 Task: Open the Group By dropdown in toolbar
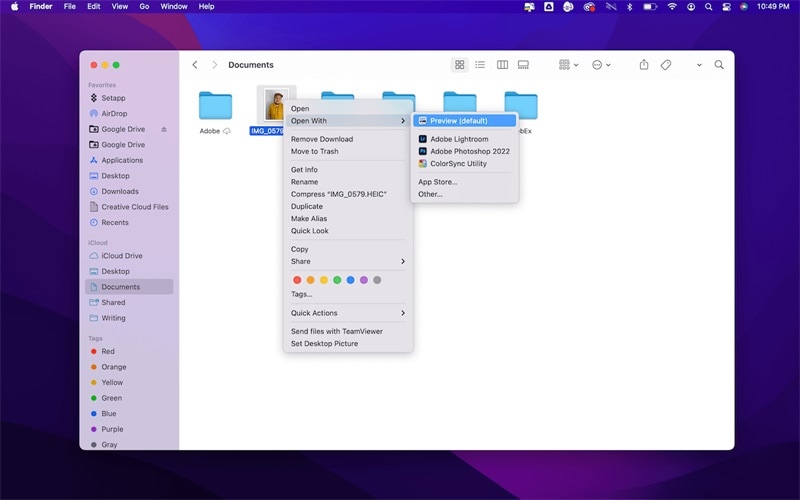point(568,65)
